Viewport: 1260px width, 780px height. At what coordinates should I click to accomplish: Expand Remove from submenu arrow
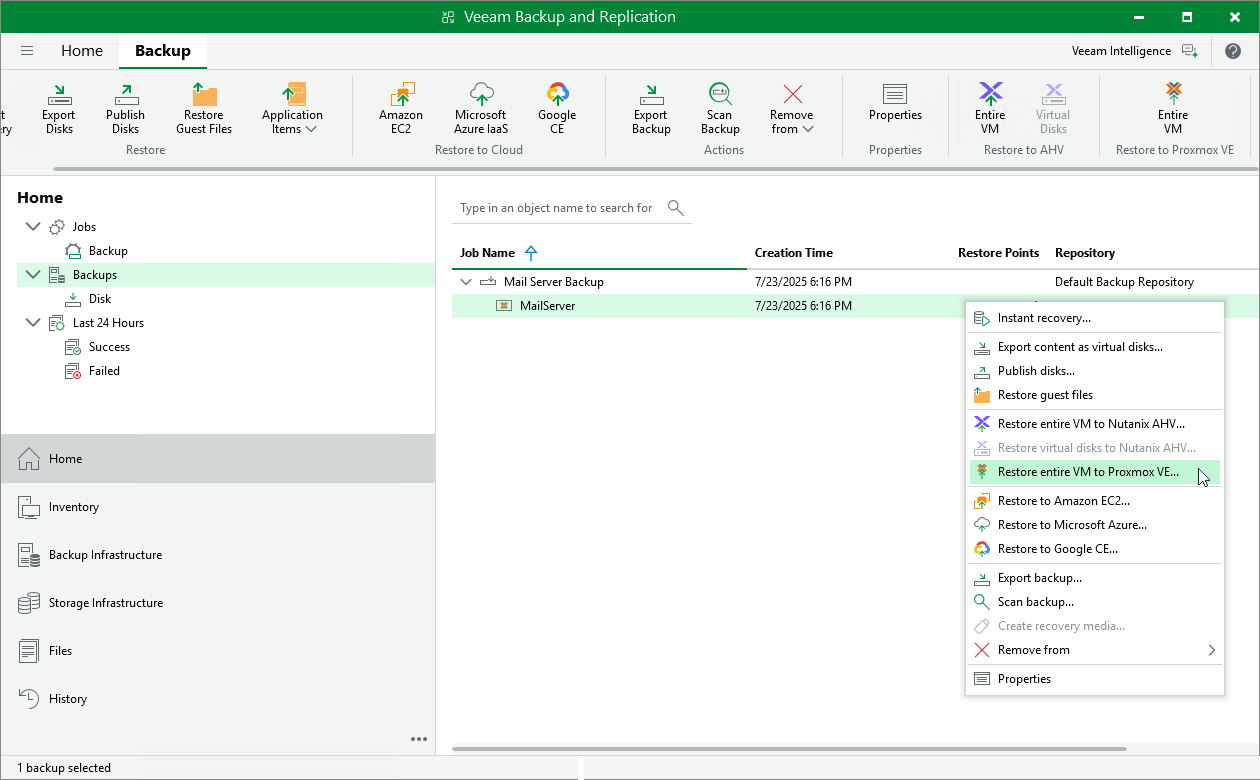1211,650
